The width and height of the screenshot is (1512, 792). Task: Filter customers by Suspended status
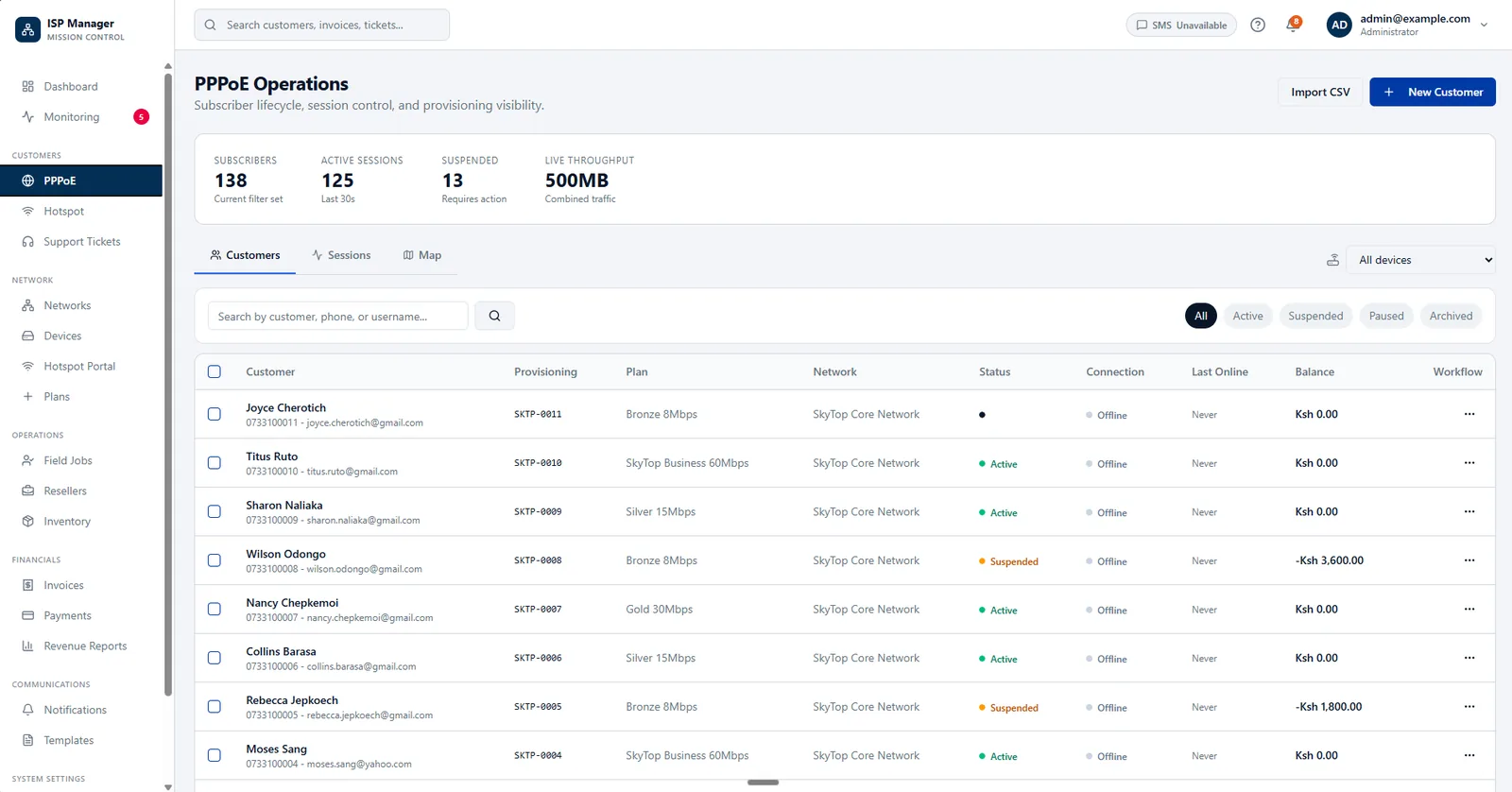pos(1315,316)
